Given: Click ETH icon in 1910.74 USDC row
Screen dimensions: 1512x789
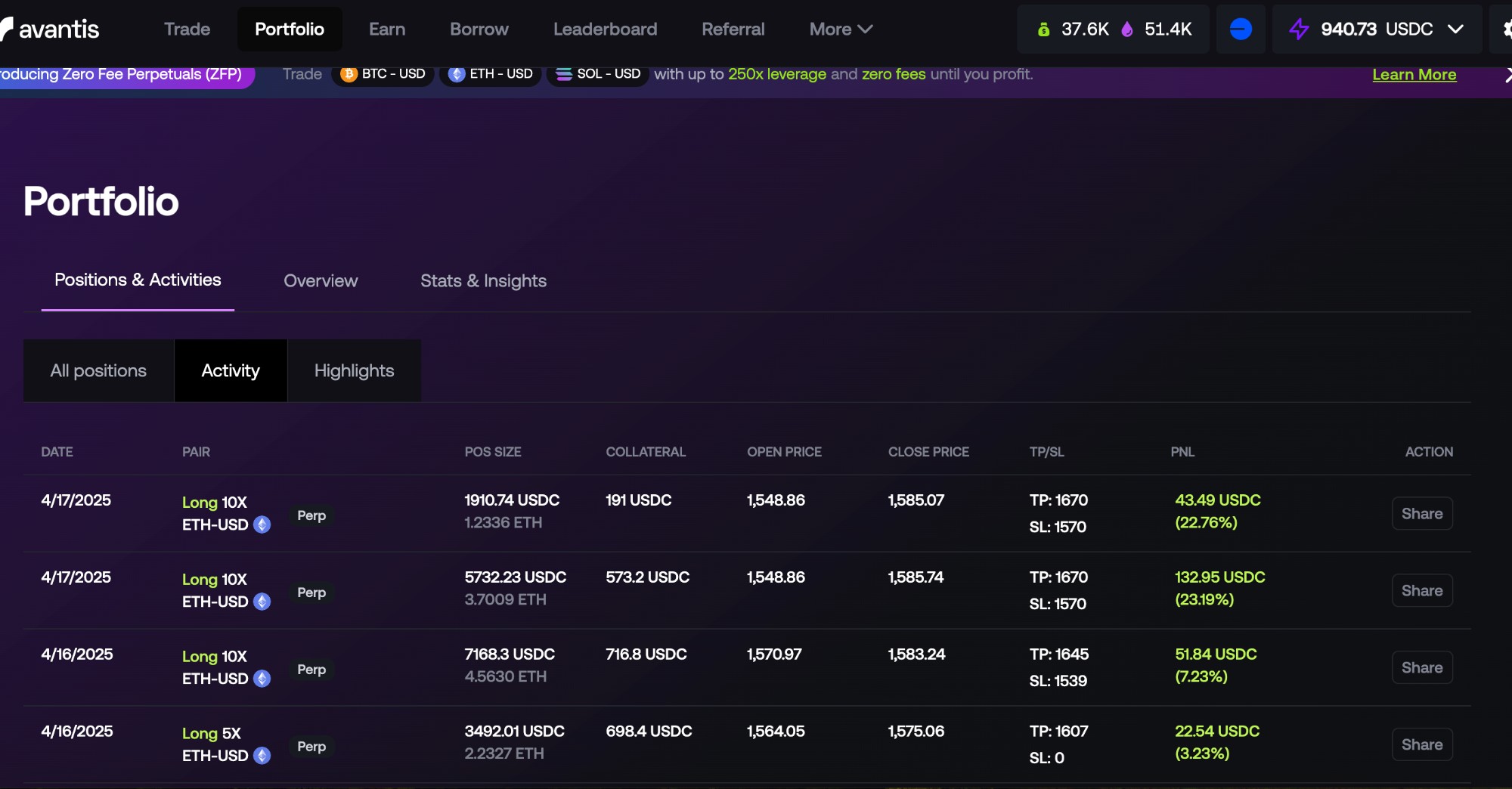Looking at the screenshot, I should click(262, 524).
